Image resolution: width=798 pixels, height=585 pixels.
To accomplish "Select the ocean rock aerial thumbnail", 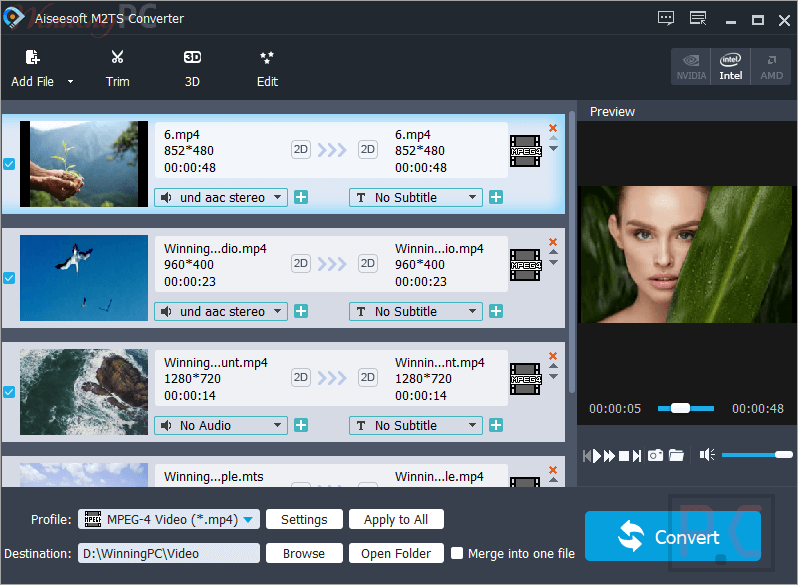I will tap(84, 392).
